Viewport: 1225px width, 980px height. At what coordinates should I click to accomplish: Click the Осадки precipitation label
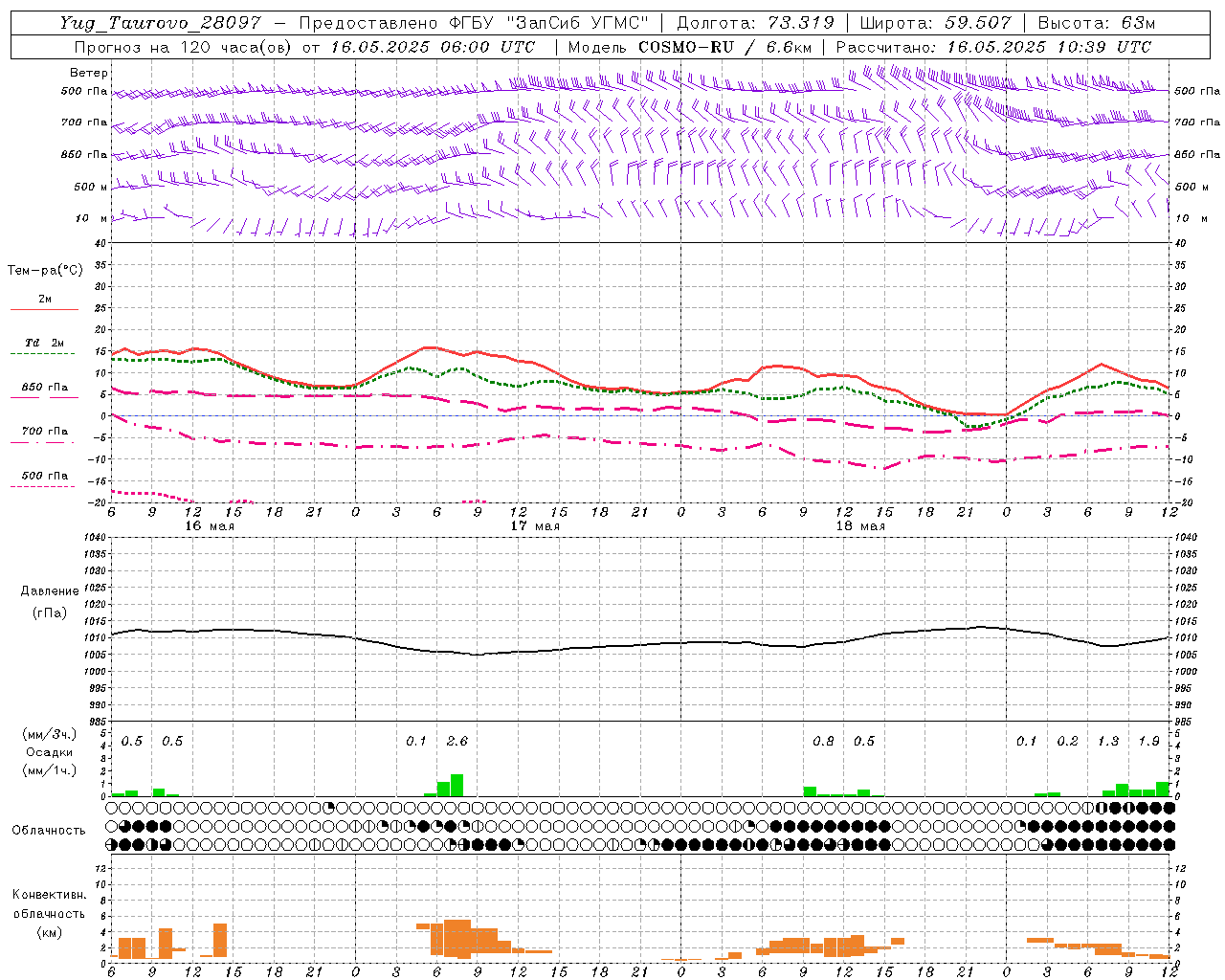[50, 752]
